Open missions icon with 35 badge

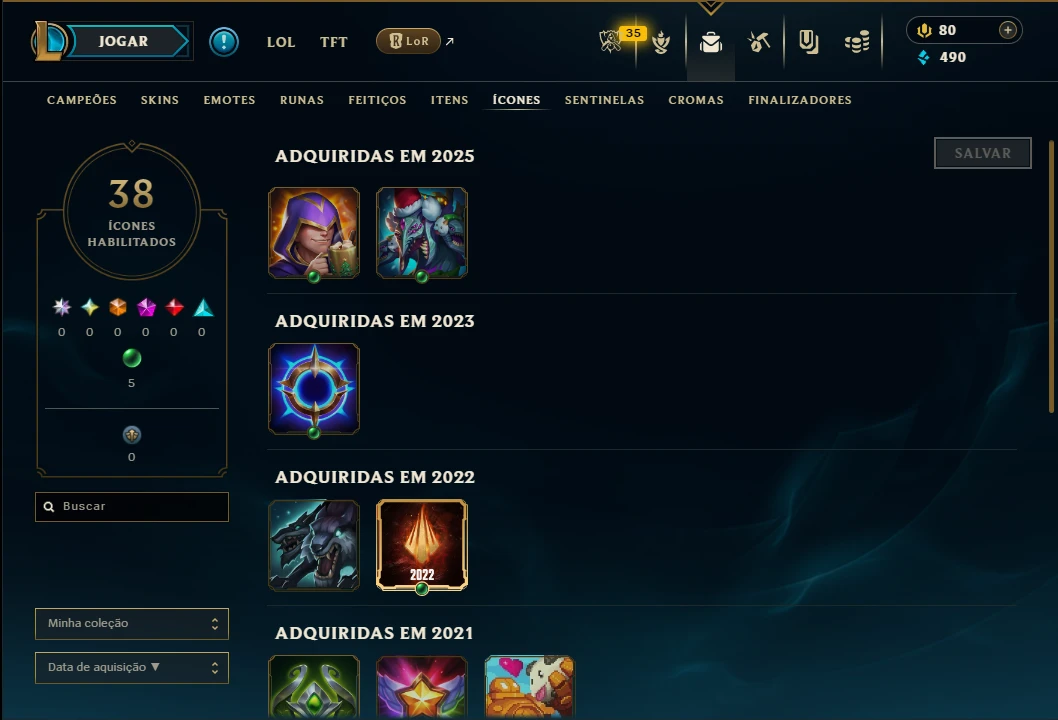point(613,41)
